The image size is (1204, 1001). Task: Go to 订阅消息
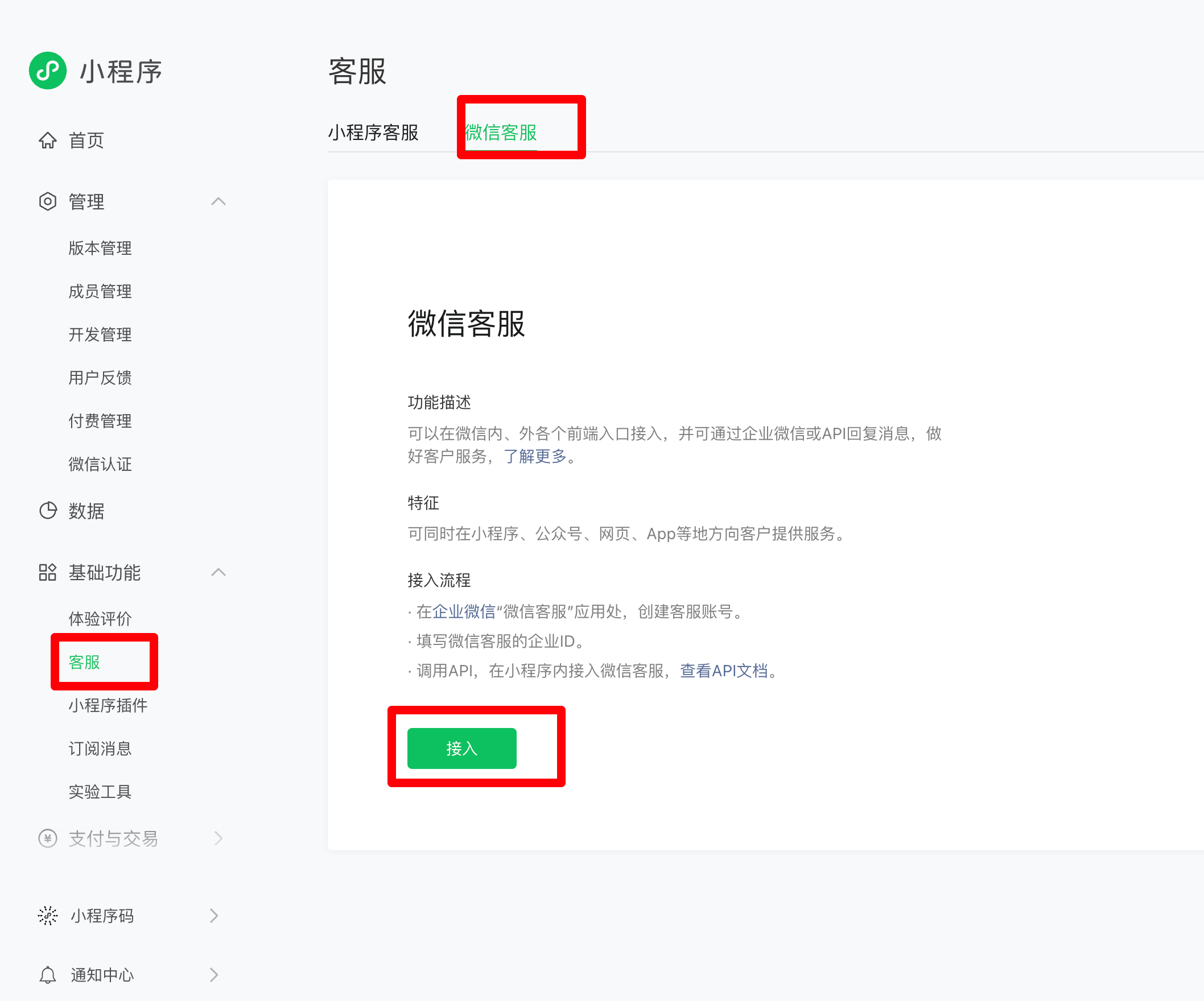click(100, 749)
